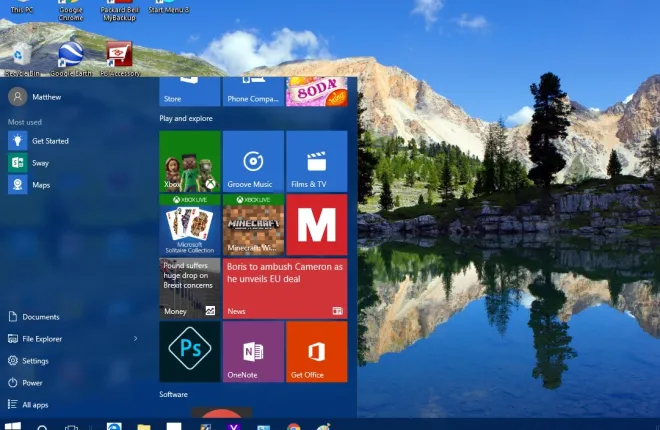Select the Google Earth desktop icon

(x=71, y=59)
